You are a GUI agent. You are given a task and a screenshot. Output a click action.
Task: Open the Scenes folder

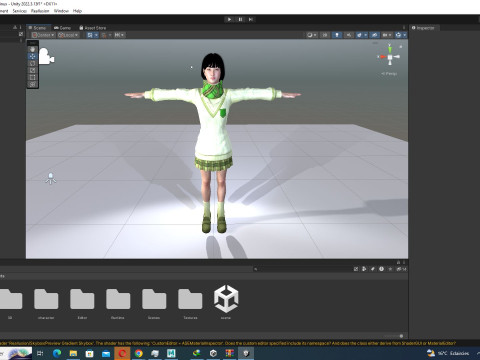[x=154, y=303]
